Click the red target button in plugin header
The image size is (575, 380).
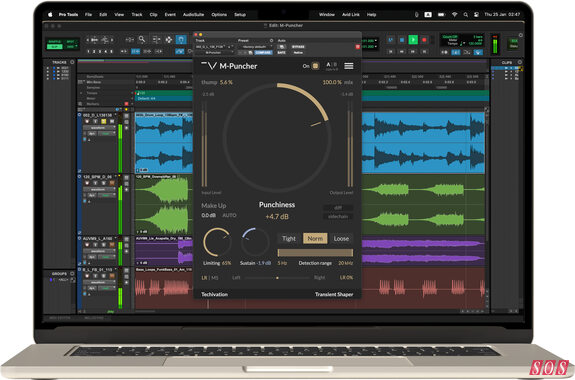[x=358, y=47]
